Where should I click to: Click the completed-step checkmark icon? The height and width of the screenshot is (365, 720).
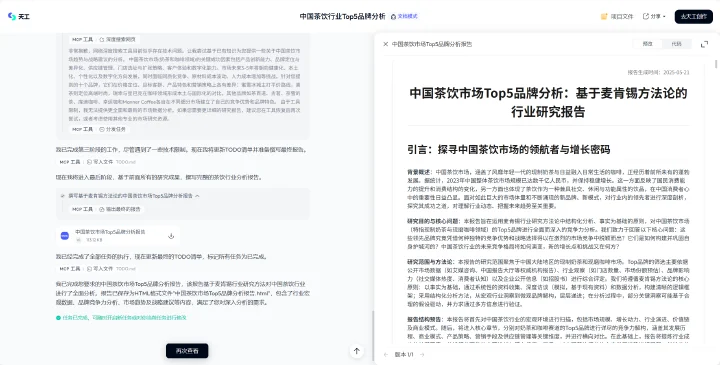pos(63,196)
